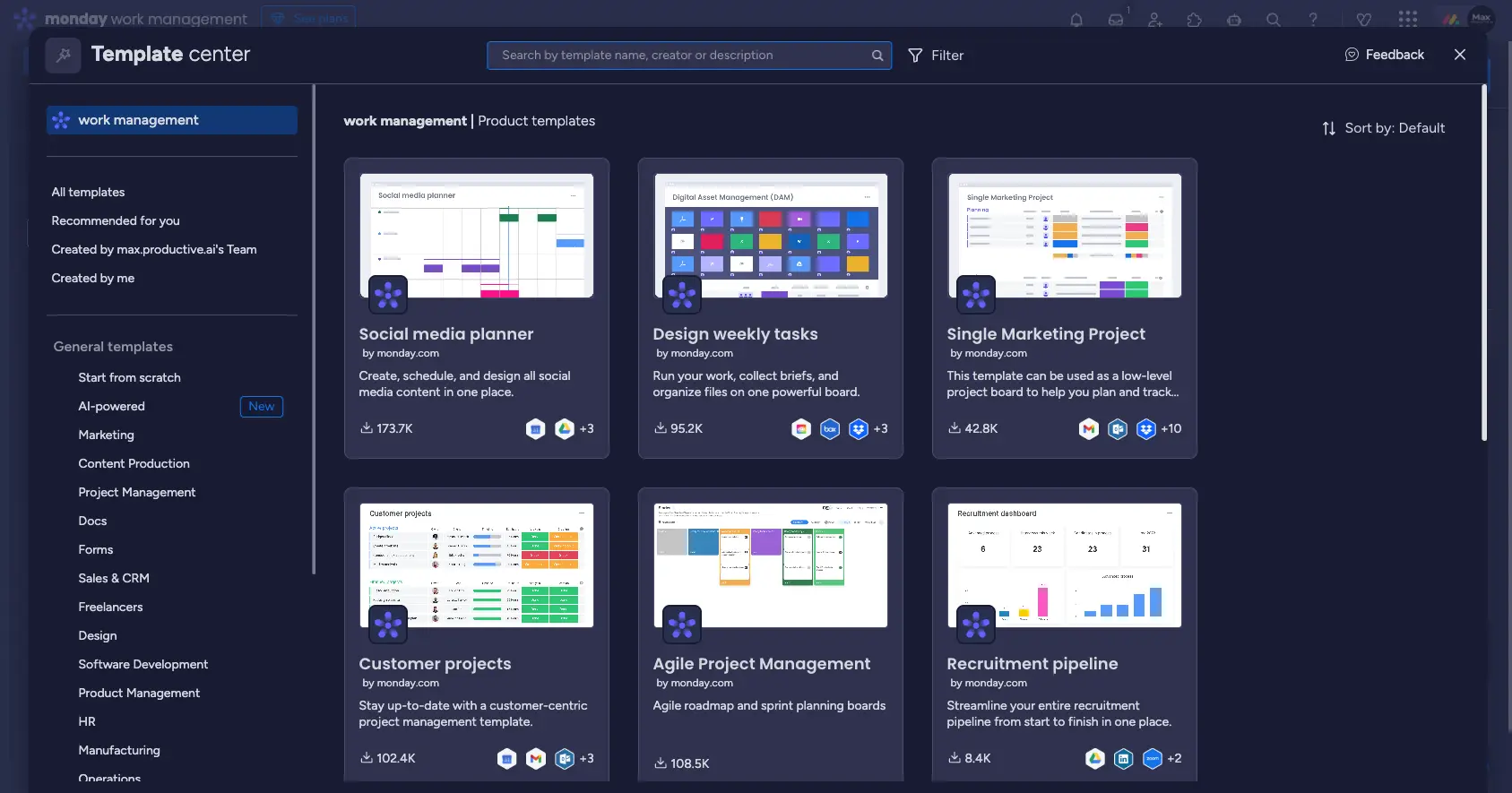Select the AI-powered category
Image resolution: width=1512 pixels, height=793 pixels.
(111, 406)
